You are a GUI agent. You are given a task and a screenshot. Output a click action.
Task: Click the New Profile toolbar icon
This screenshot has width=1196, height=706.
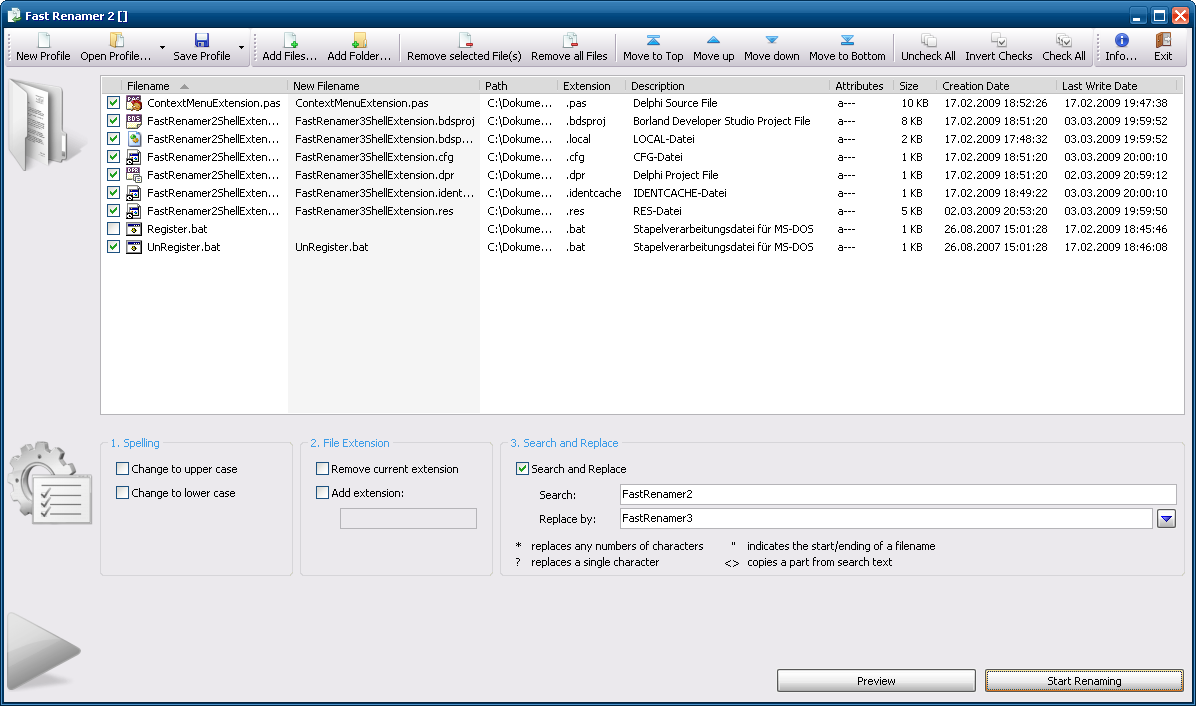point(43,41)
